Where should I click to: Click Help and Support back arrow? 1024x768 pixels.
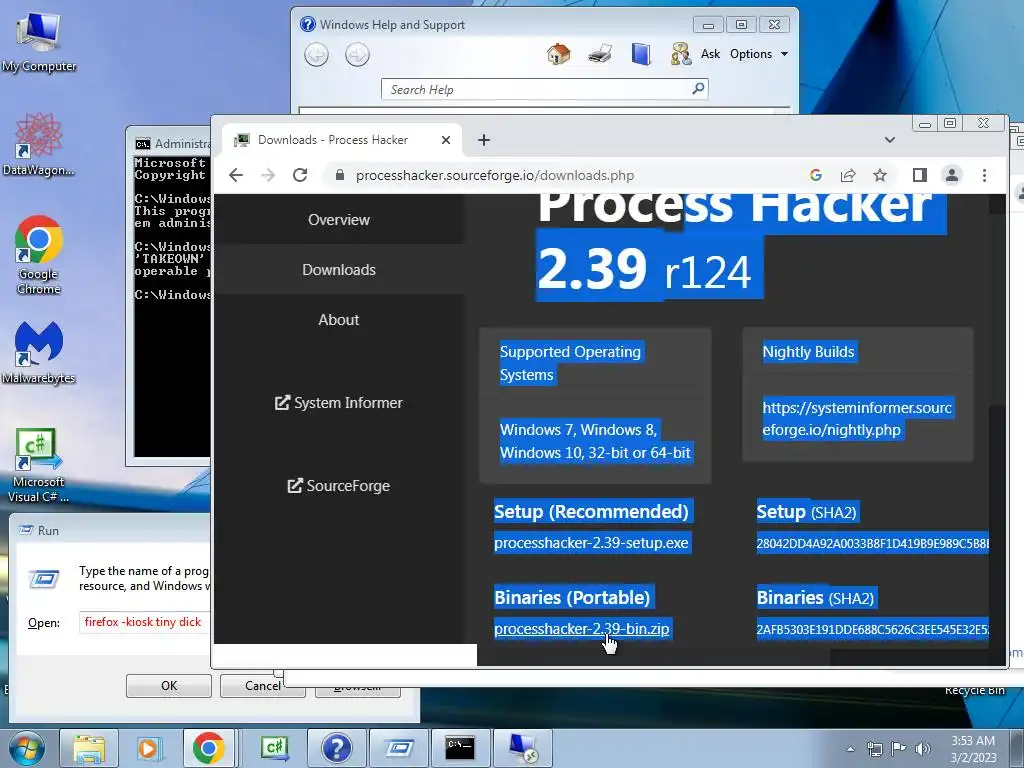(317, 54)
